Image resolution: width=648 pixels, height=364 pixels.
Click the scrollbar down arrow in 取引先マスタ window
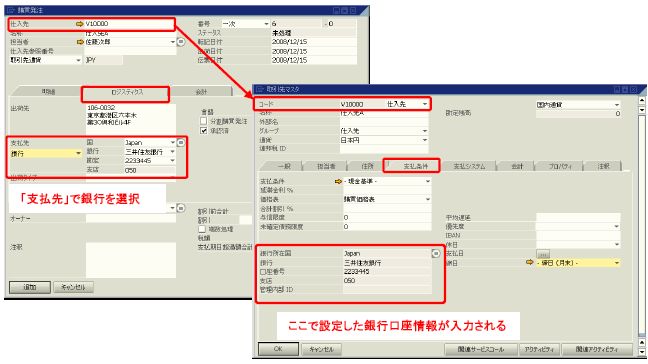point(642,352)
